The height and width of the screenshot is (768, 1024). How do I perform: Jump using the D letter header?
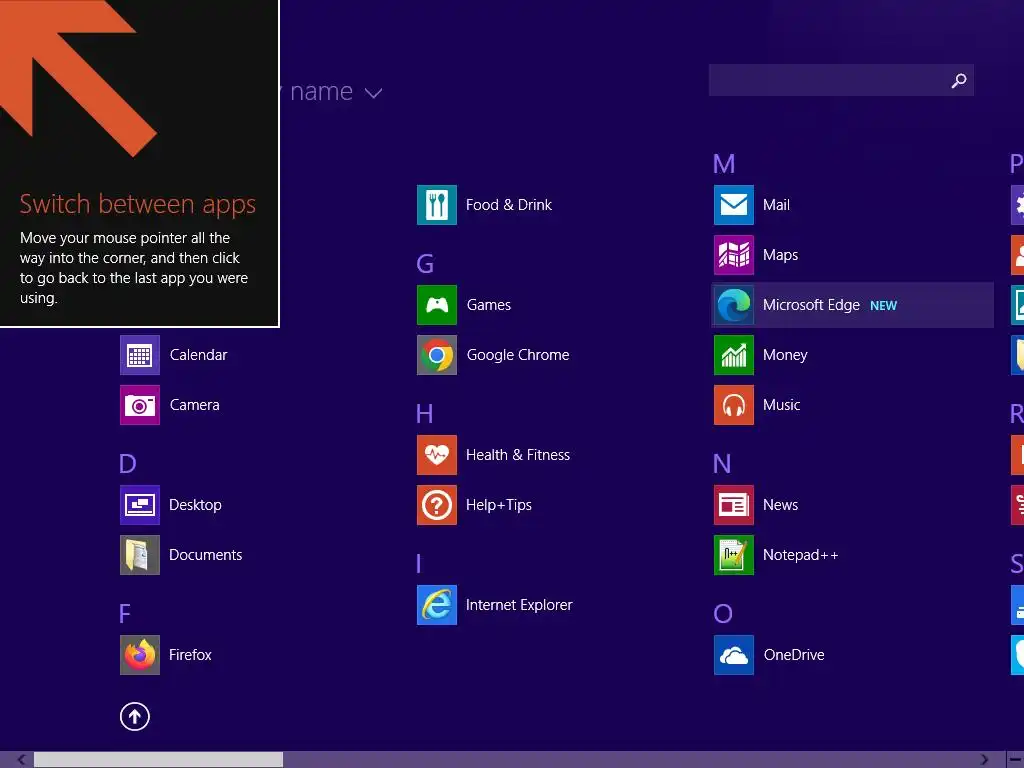point(128,464)
